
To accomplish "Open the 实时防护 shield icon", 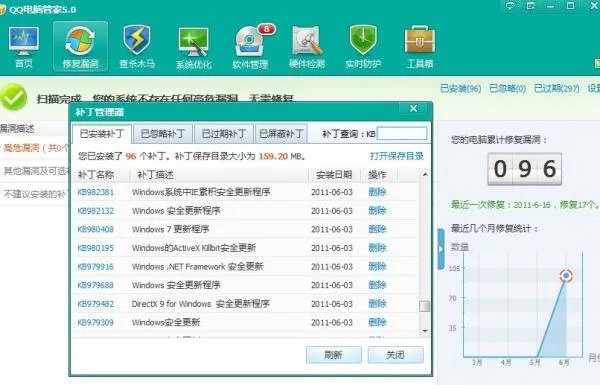I will coord(363,47).
